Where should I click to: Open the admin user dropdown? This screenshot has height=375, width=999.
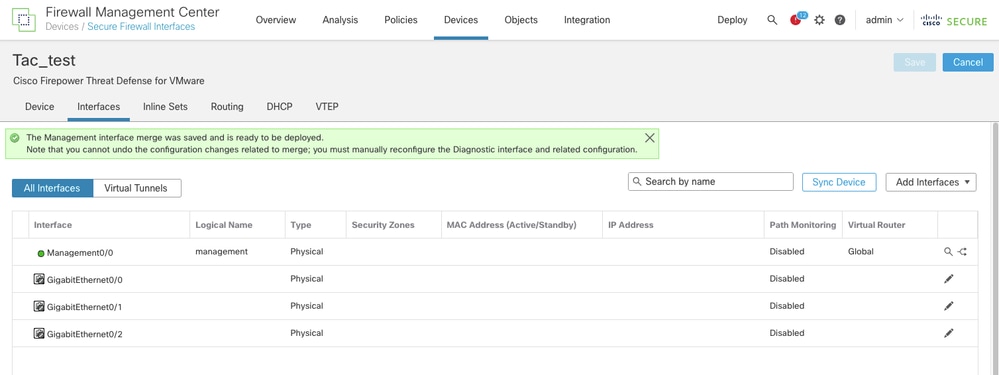point(884,20)
